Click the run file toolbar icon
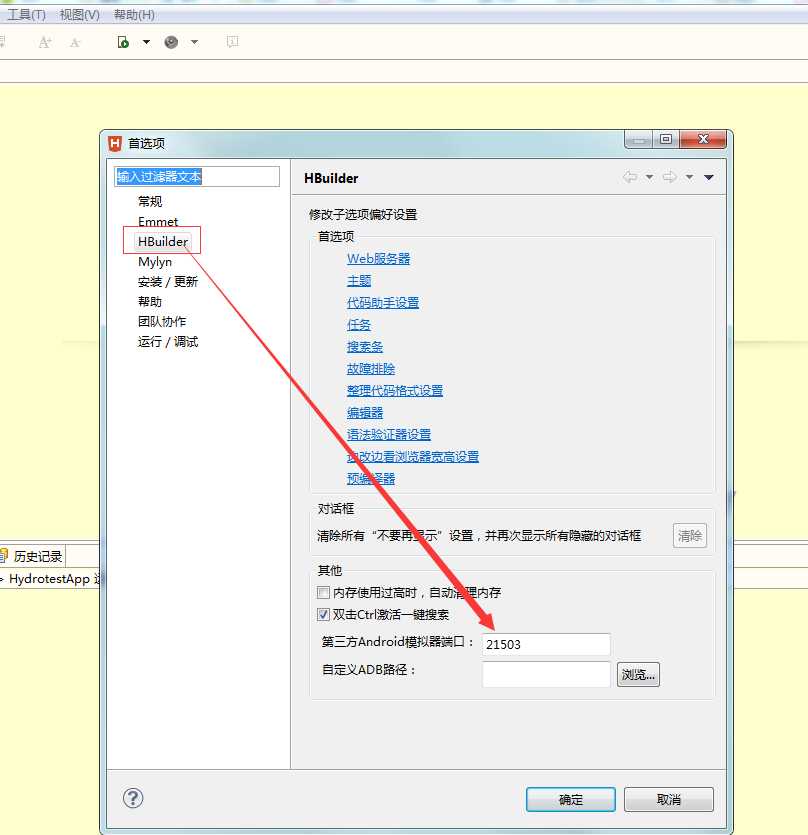The image size is (808, 835). [123, 42]
